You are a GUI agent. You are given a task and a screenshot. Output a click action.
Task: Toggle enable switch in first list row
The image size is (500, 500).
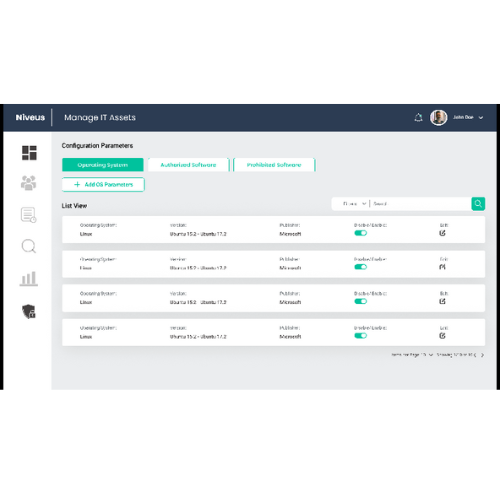coord(360,233)
